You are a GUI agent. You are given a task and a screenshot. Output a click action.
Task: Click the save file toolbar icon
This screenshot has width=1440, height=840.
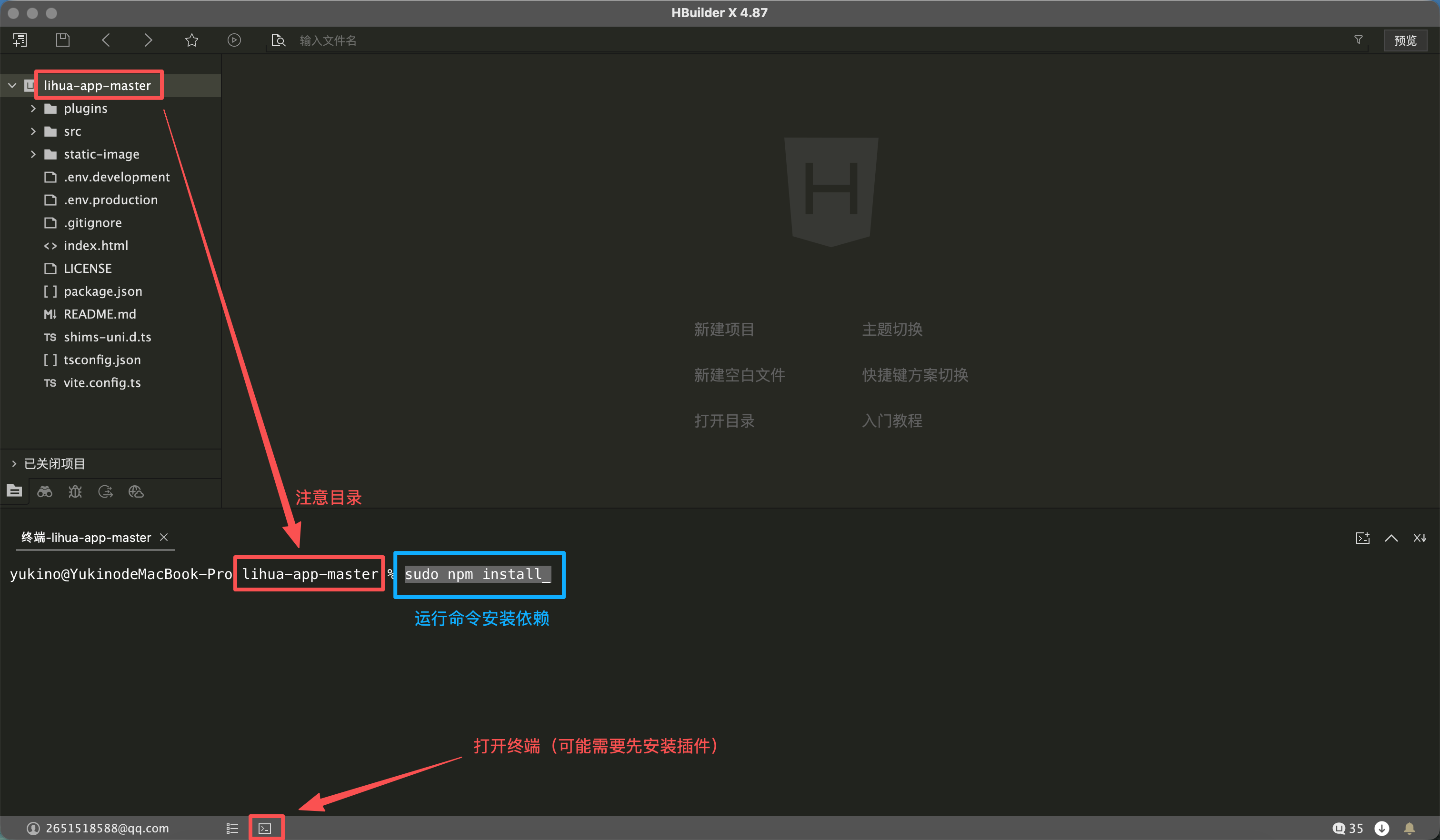63,40
